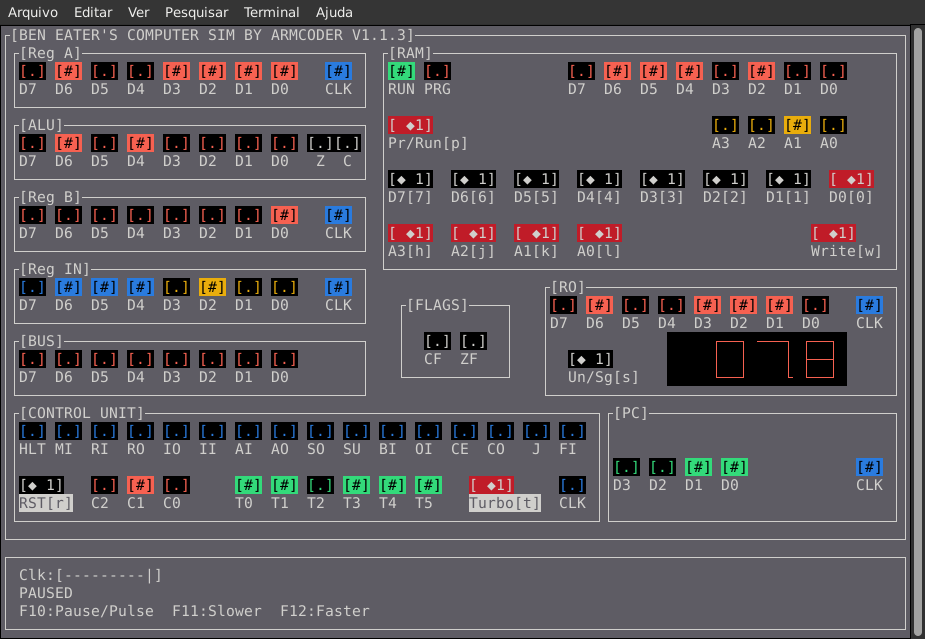Viewport: 925px width, 639px height.
Task: Open the Arquivo menu
Action: point(33,12)
